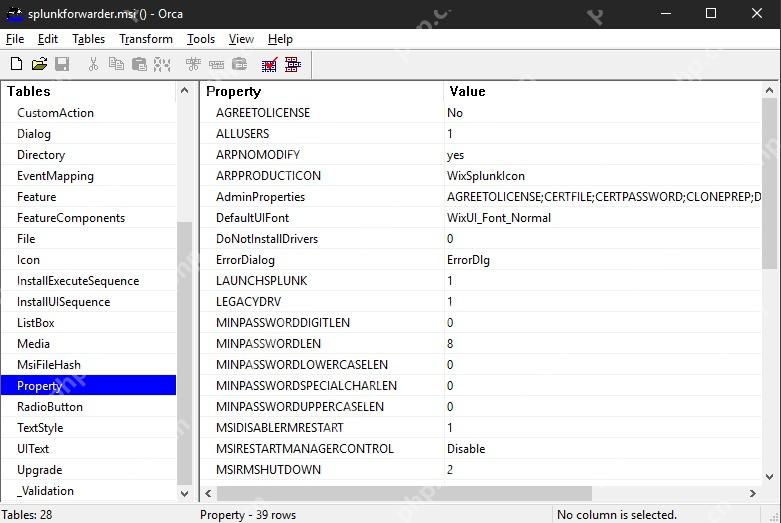Click the Paste clipboard icon
Screen dimensions: 781x523
click(139, 64)
